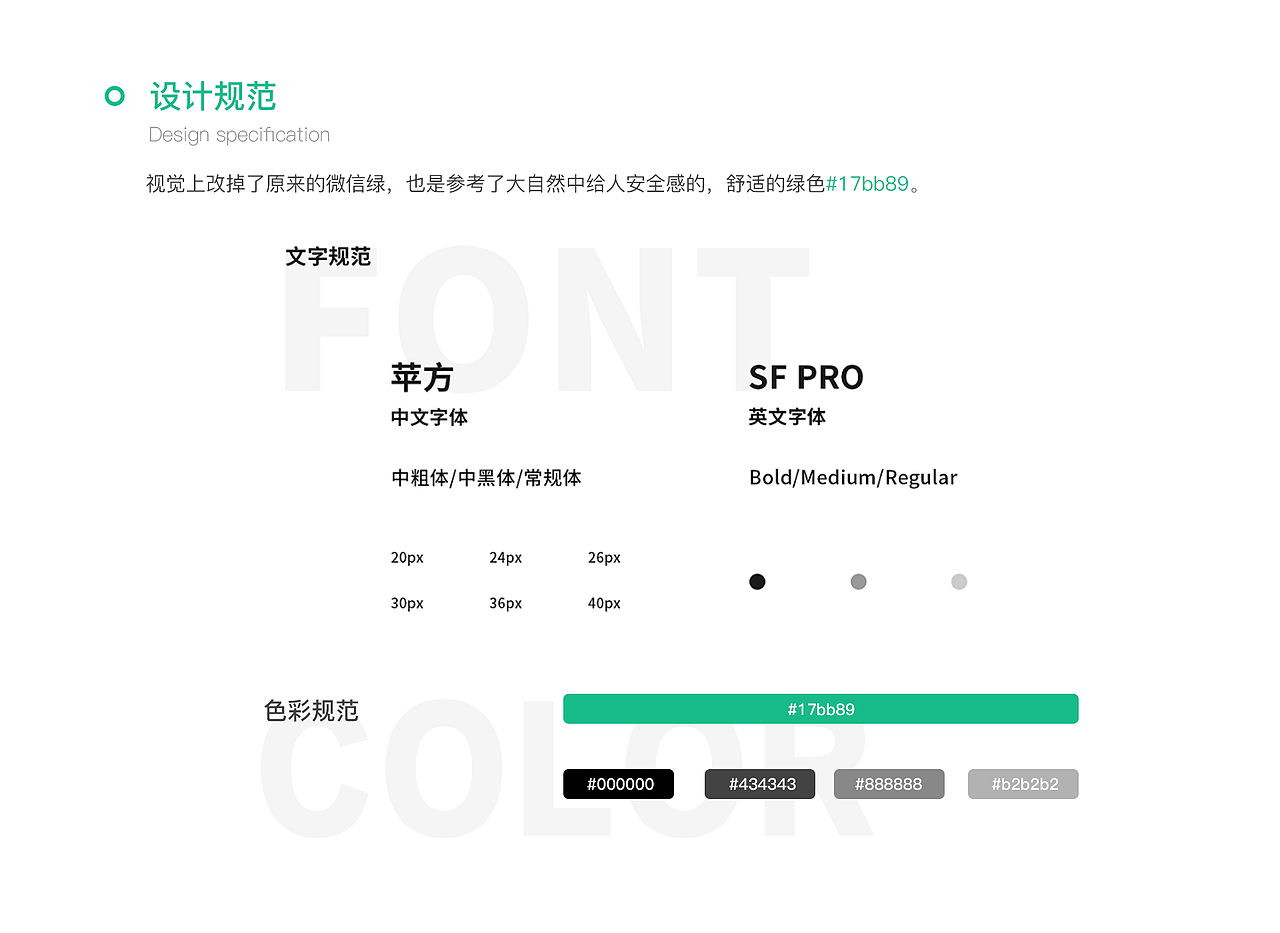Select the black dot under SF PRO
The image size is (1280, 933).
[x=757, y=581]
